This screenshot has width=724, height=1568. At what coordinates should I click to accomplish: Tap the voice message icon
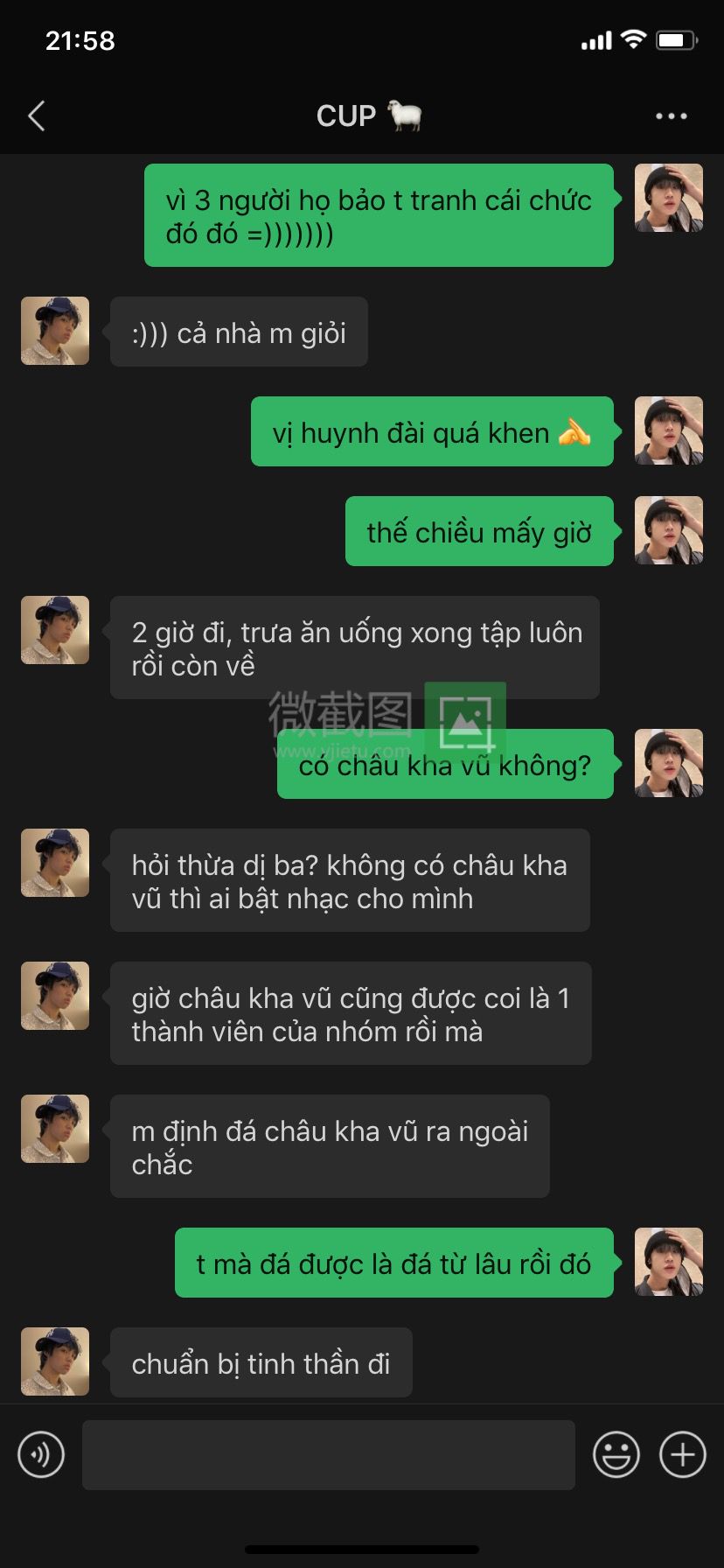click(41, 1454)
